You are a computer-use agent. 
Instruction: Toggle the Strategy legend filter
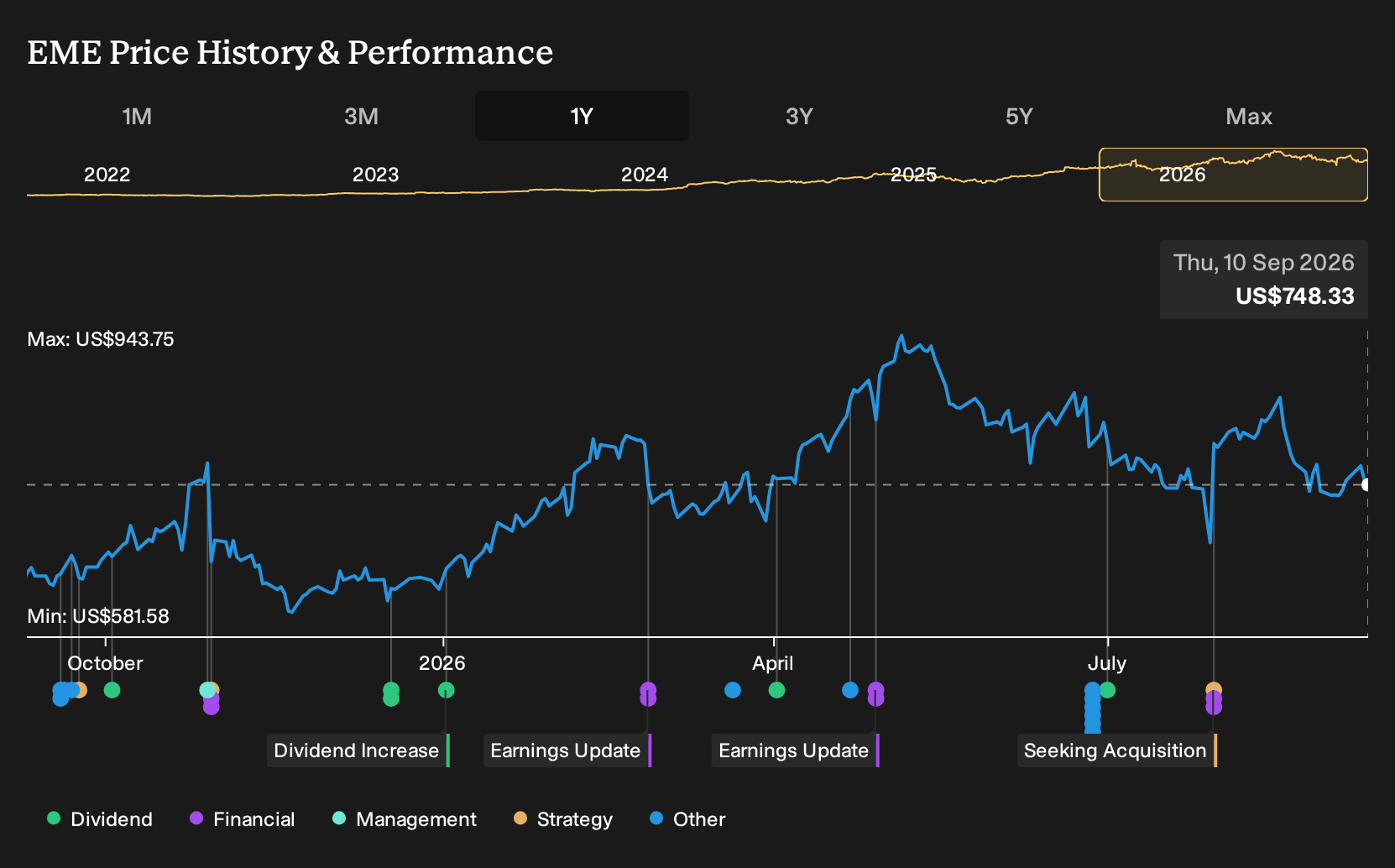pos(563,819)
